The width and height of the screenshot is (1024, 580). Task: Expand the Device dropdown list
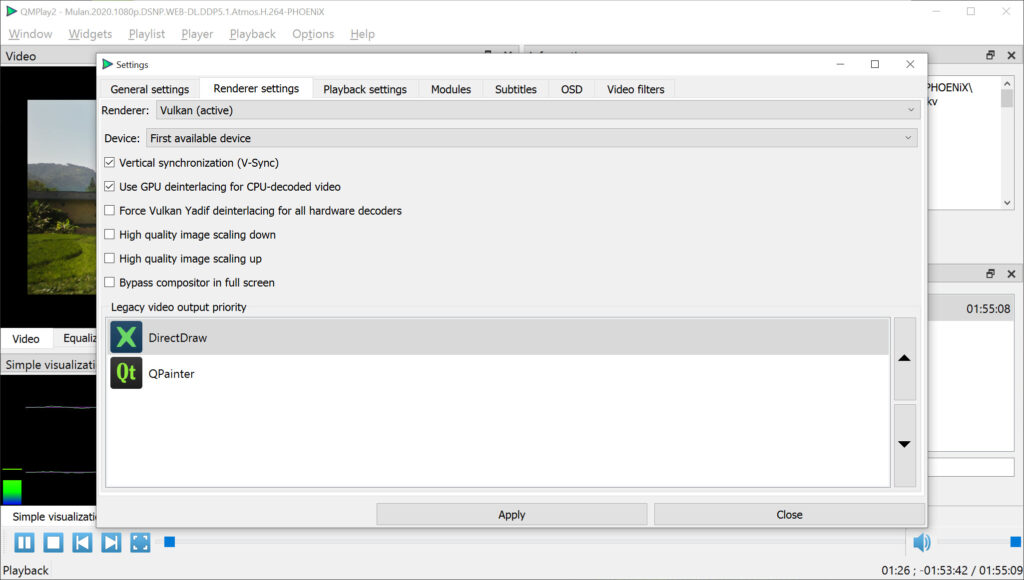(532, 138)
